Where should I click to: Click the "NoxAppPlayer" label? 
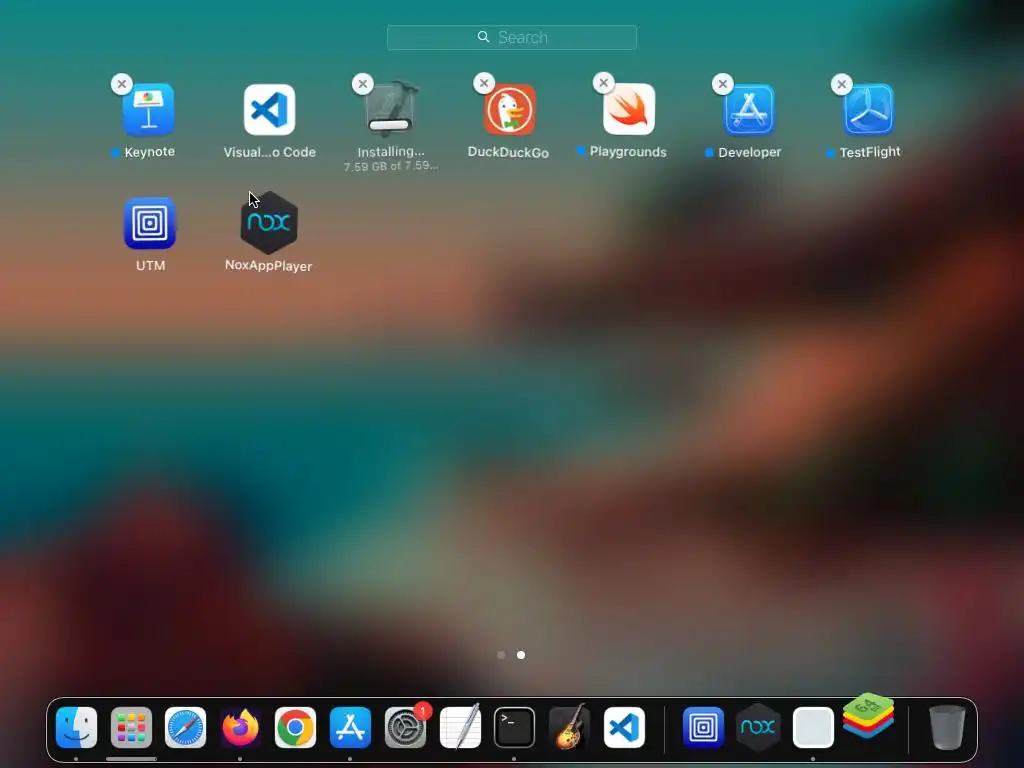point(268,265)
